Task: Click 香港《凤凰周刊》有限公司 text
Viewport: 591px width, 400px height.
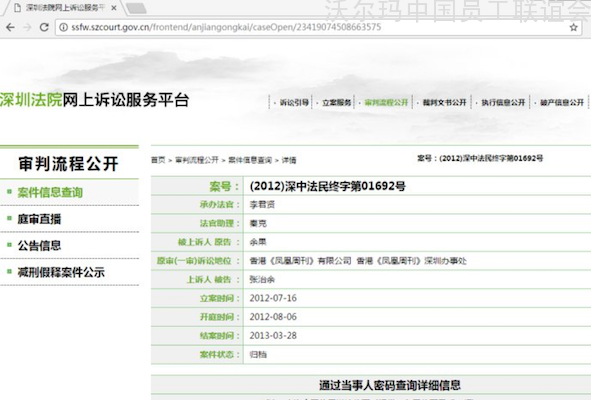Action: tap(300, 261)
